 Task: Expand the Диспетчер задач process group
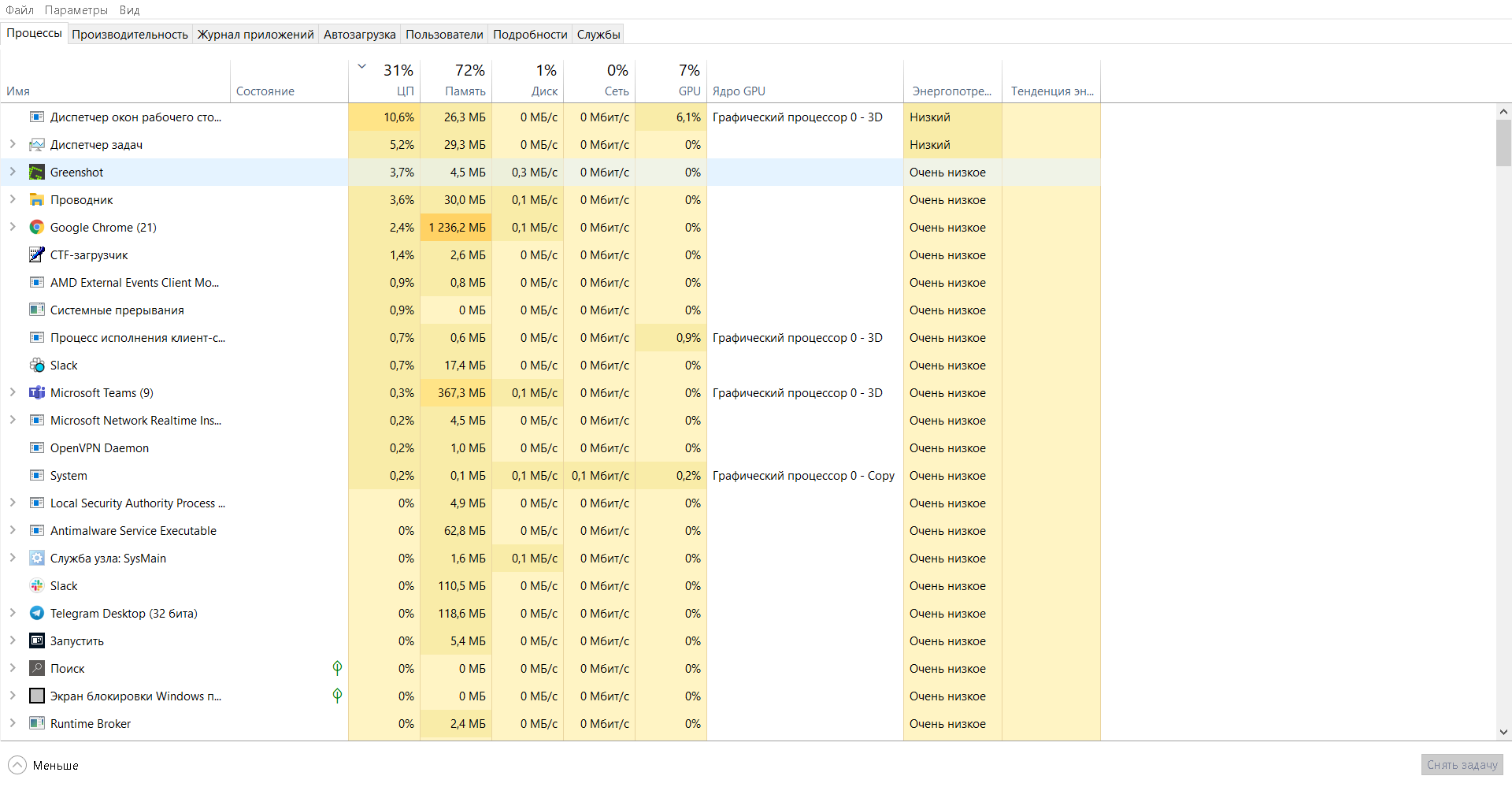(13, 144)
